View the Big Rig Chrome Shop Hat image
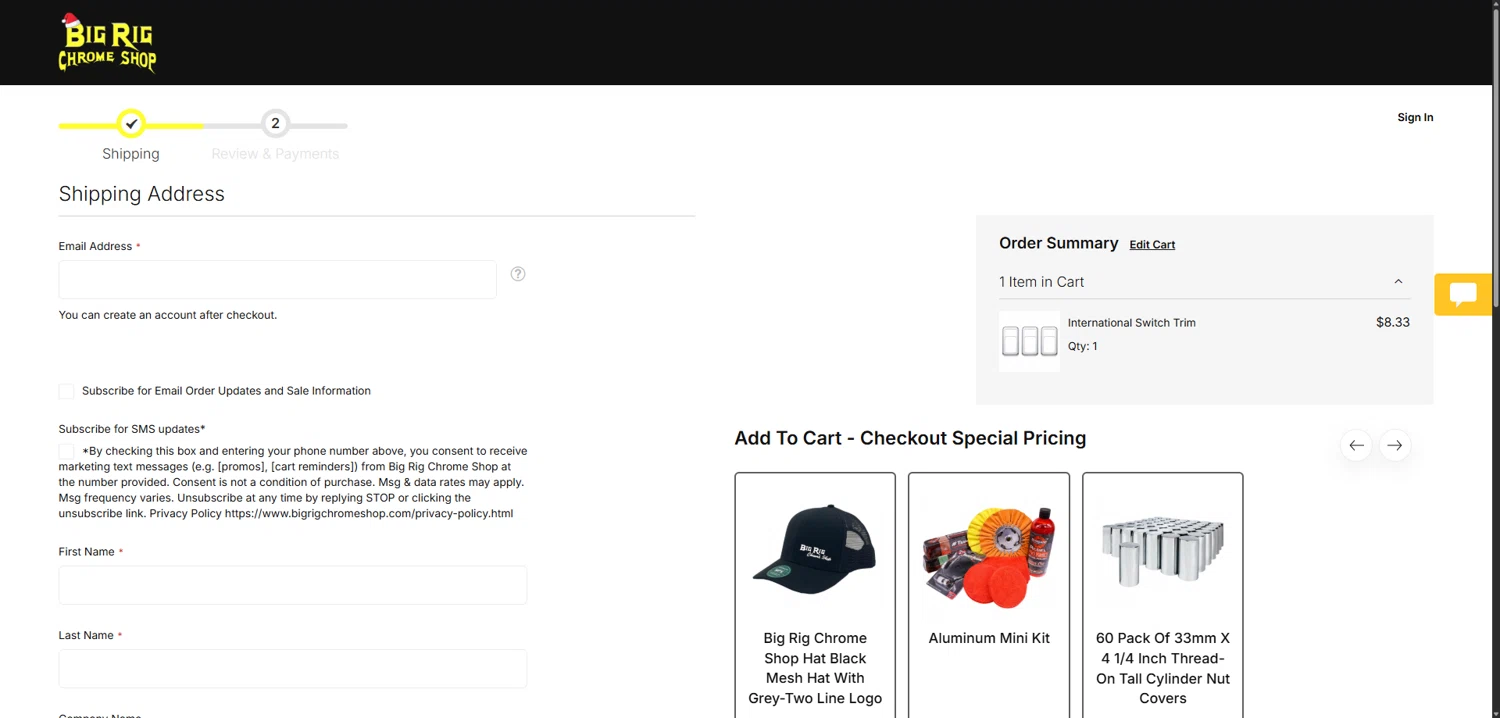This screenshot has height=718, width=1500. pyautogui.click(x=815, y=551)
